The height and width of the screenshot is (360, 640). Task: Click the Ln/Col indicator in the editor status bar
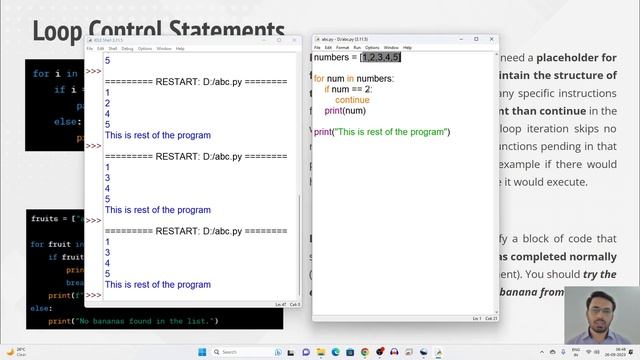click(x=484, y=318)
